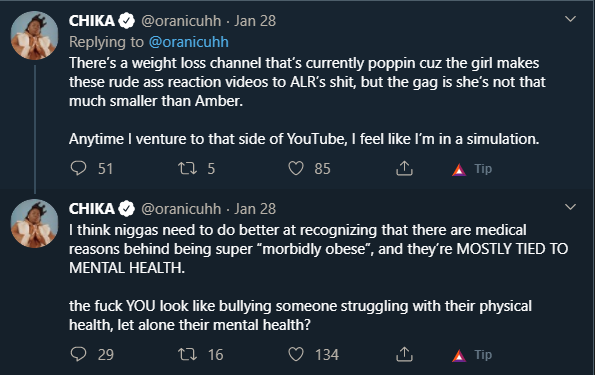Like the tweet with 85 likes
595x375 pixels.
tap(296, 168)
